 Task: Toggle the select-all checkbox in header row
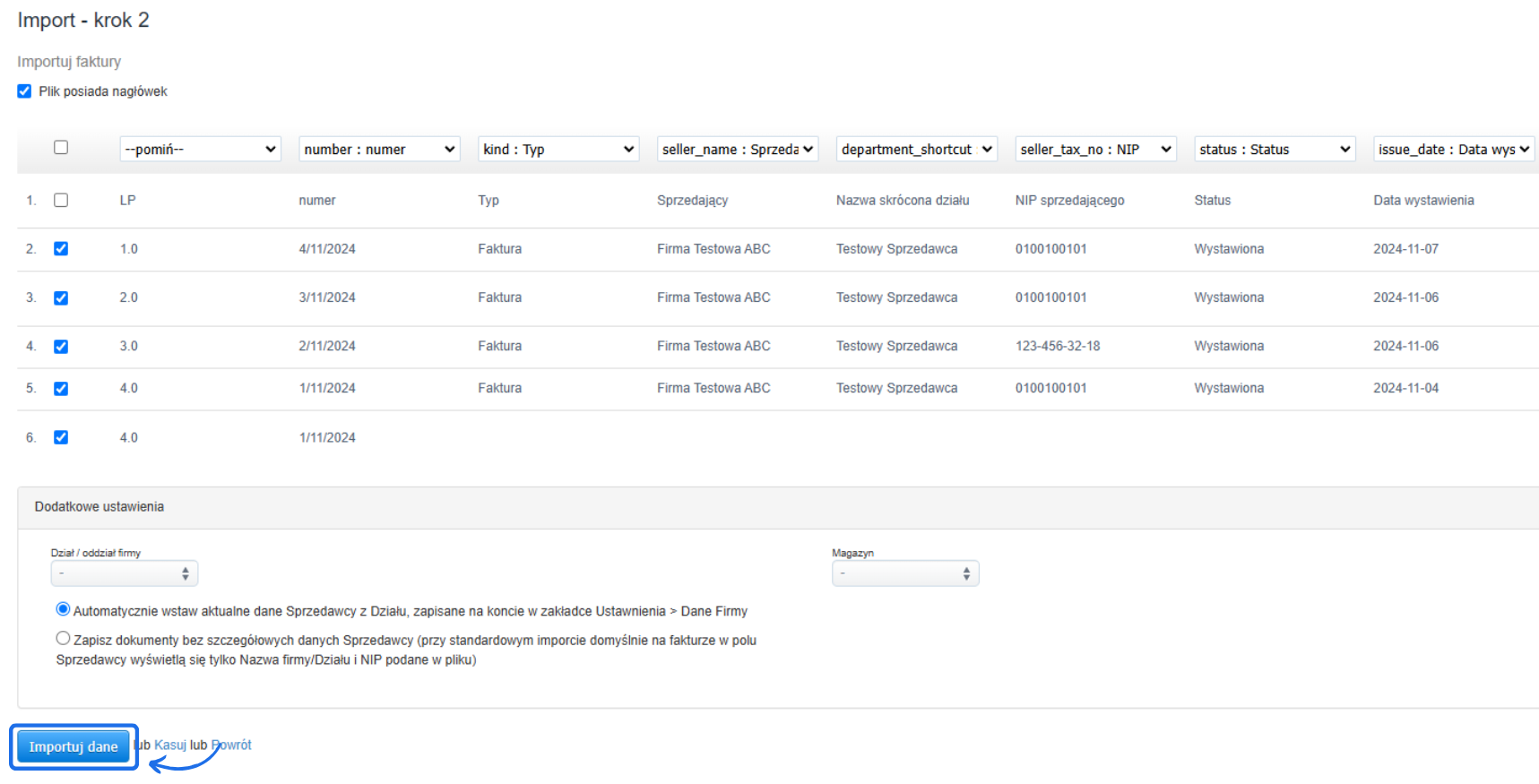61,148
